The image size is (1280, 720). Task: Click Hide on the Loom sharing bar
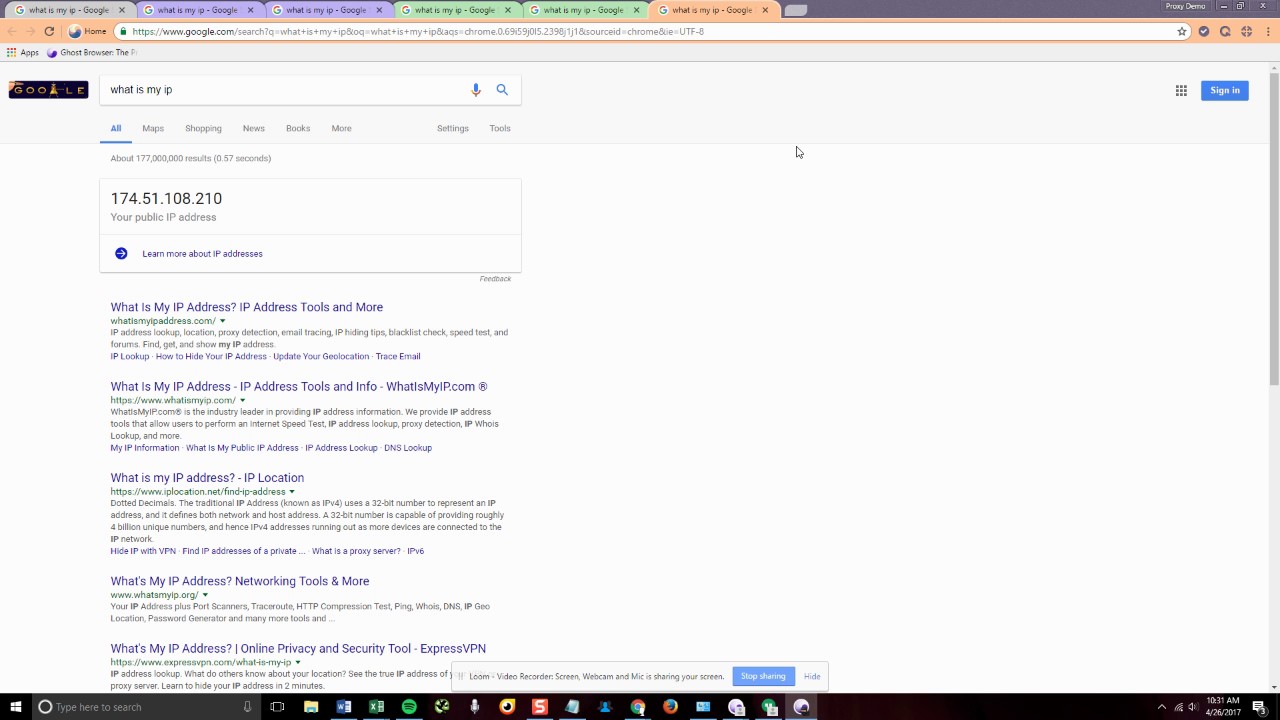click(812, 676)
